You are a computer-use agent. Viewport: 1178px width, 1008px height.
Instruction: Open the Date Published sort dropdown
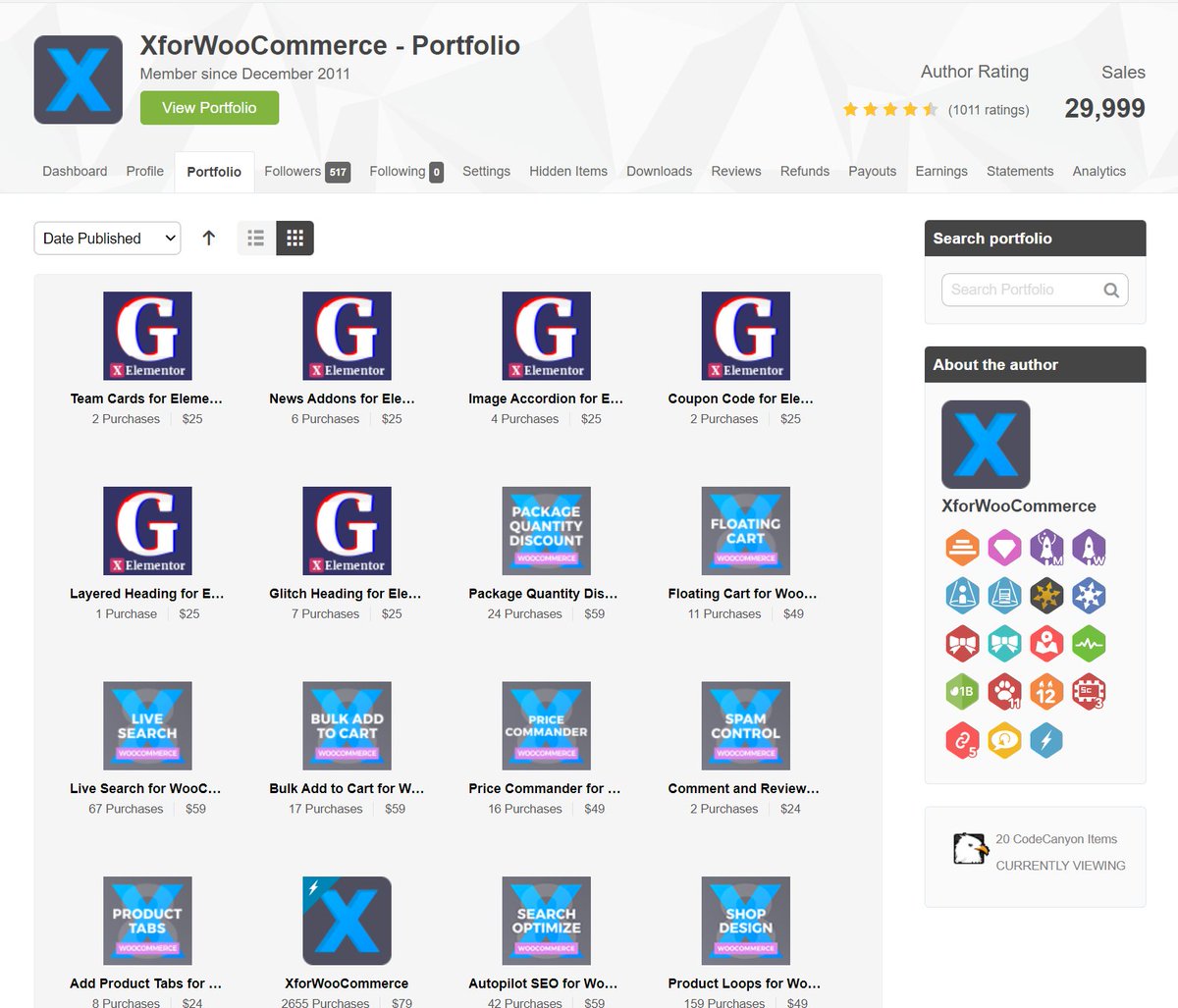107,238
